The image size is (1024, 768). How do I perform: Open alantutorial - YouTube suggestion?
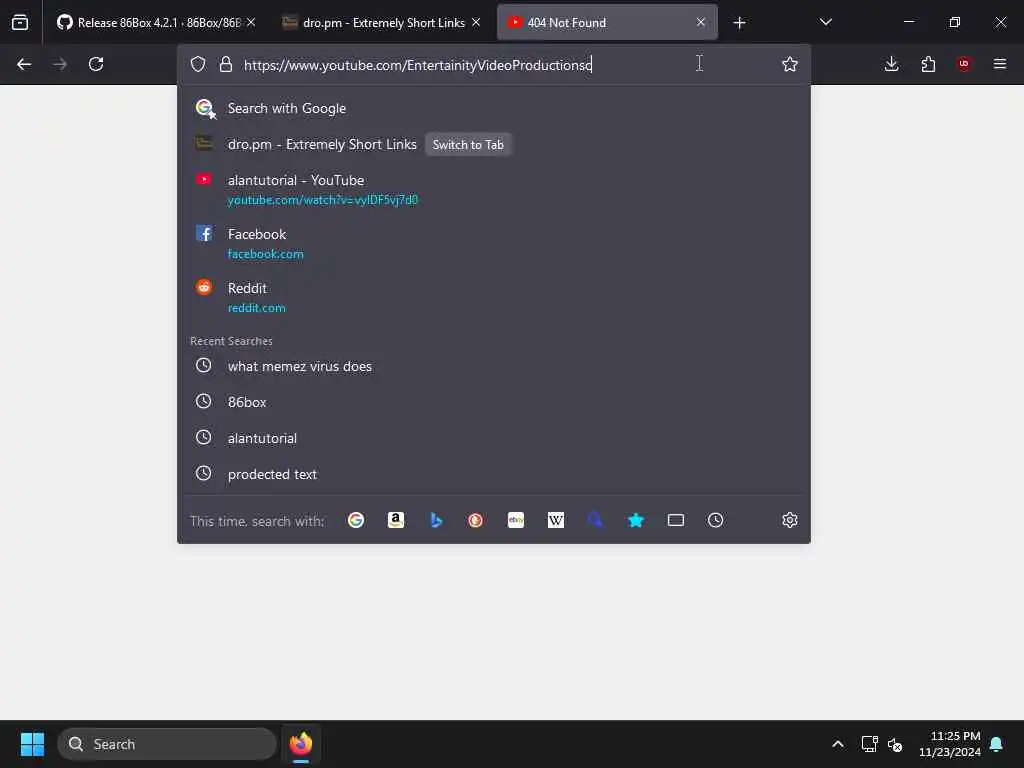click(x=494, y=189)
